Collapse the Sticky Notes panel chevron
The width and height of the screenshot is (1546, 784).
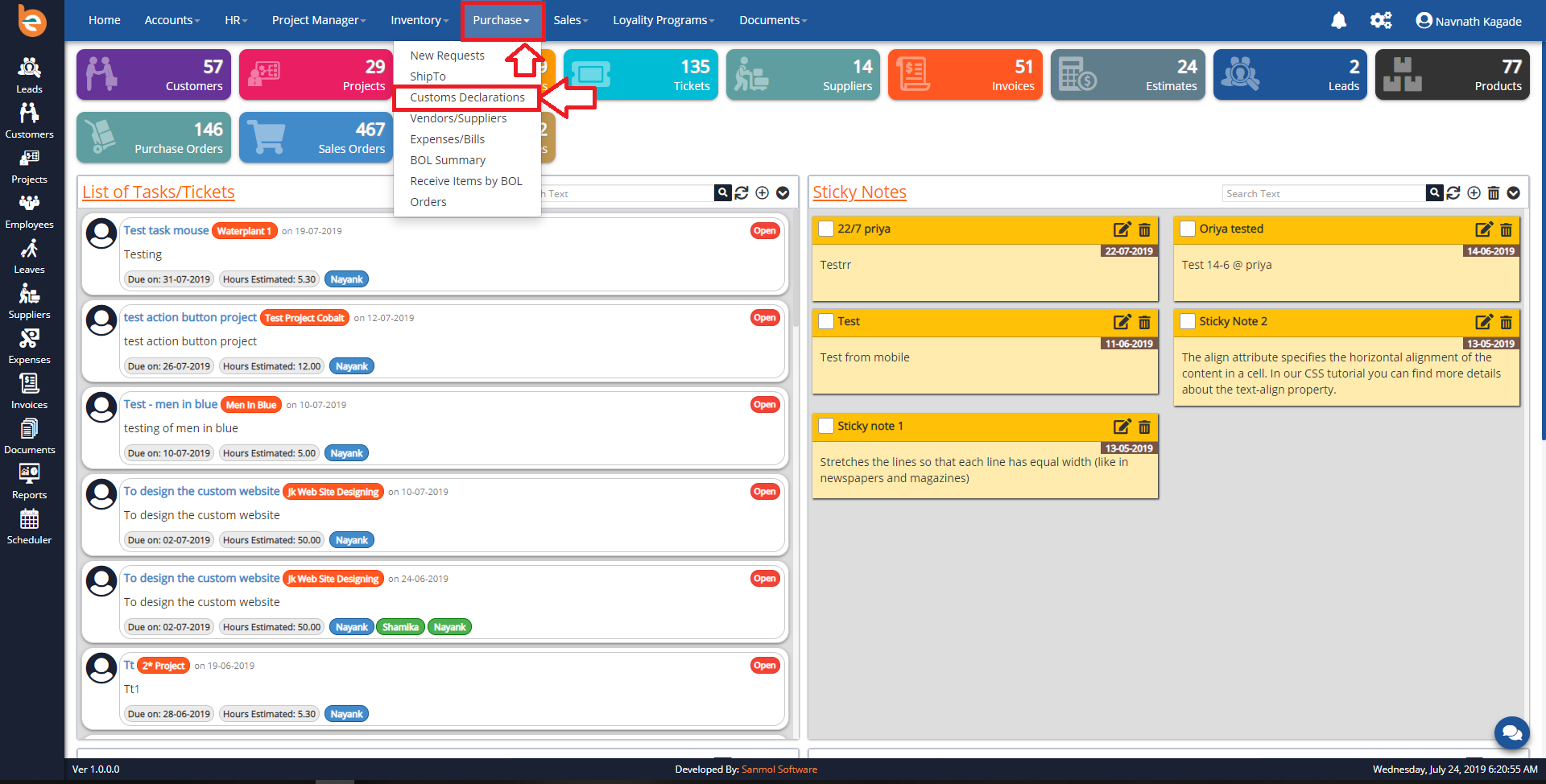1513,193
